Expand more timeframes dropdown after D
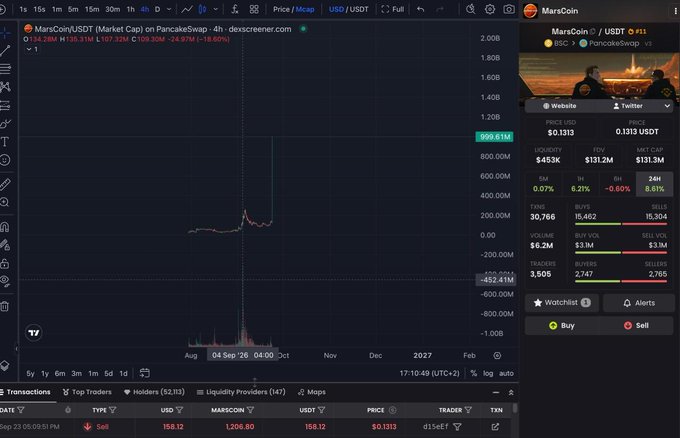 [x=169, y=9]
